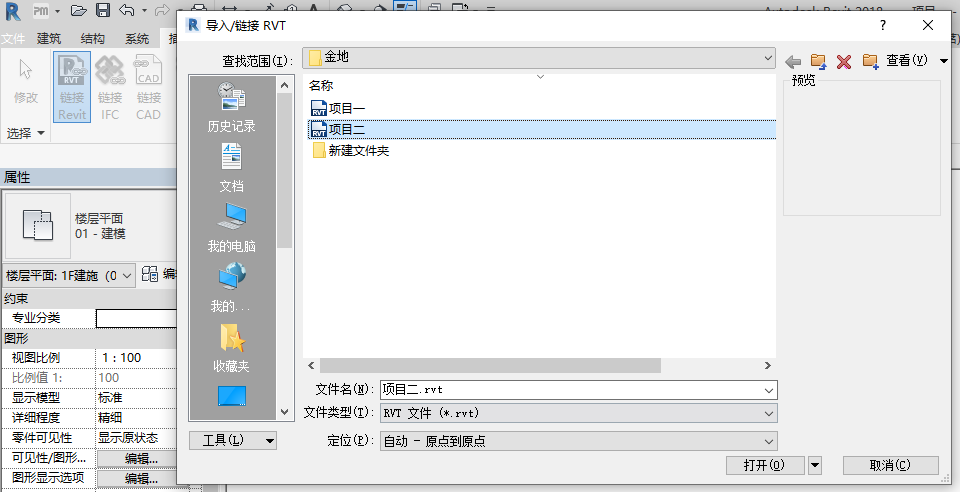Viewport: 960px width, 492px height.
Task: Click the dialog help question mark
Action: (x=882, y=25)
